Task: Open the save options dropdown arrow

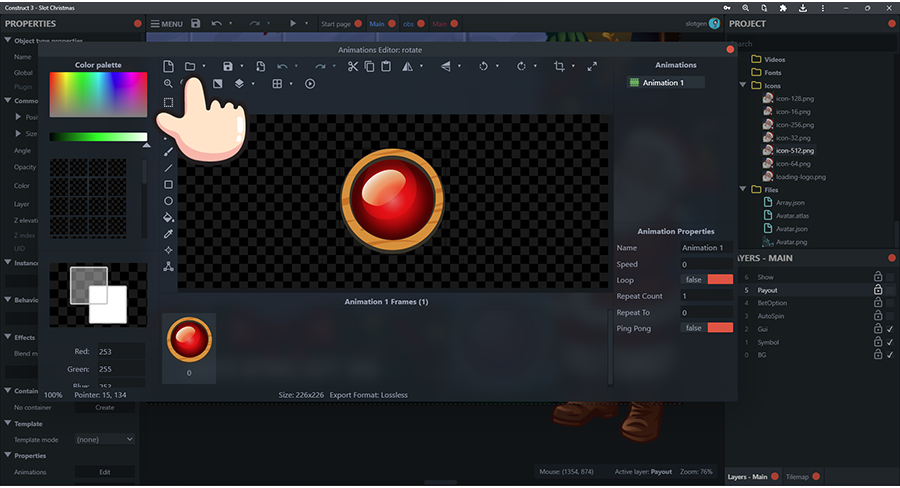Action: pyautogui.click(x=242, y=67)
